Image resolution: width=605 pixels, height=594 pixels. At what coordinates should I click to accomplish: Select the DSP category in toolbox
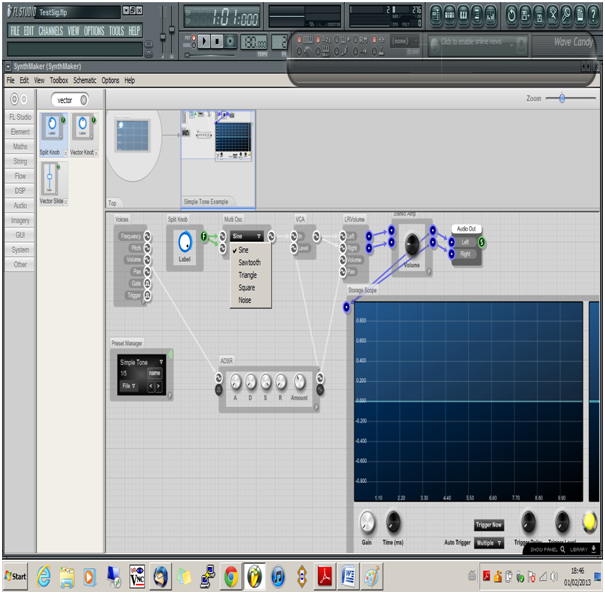tap(20, 190)
